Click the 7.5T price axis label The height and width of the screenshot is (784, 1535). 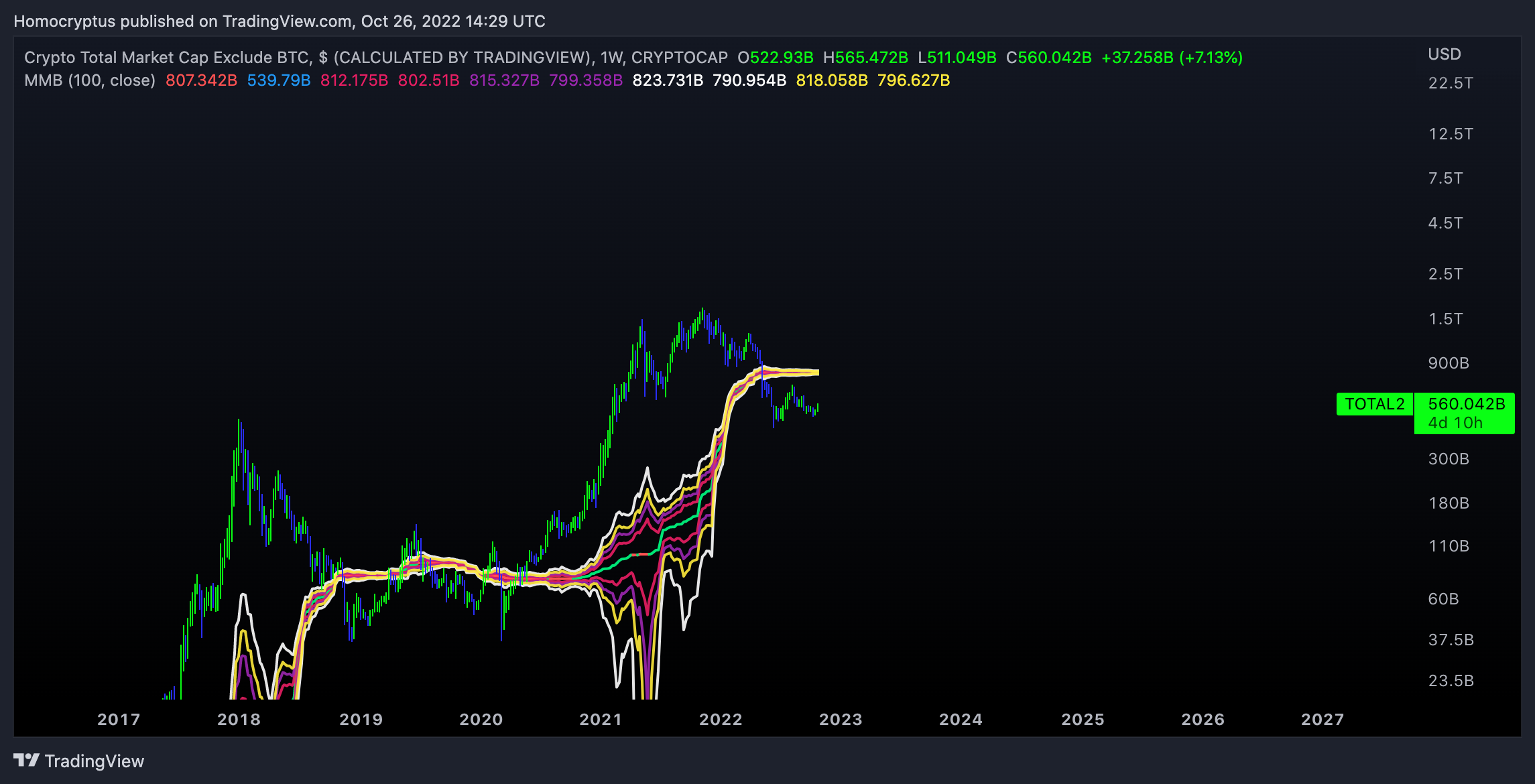tap(1446, 178)
